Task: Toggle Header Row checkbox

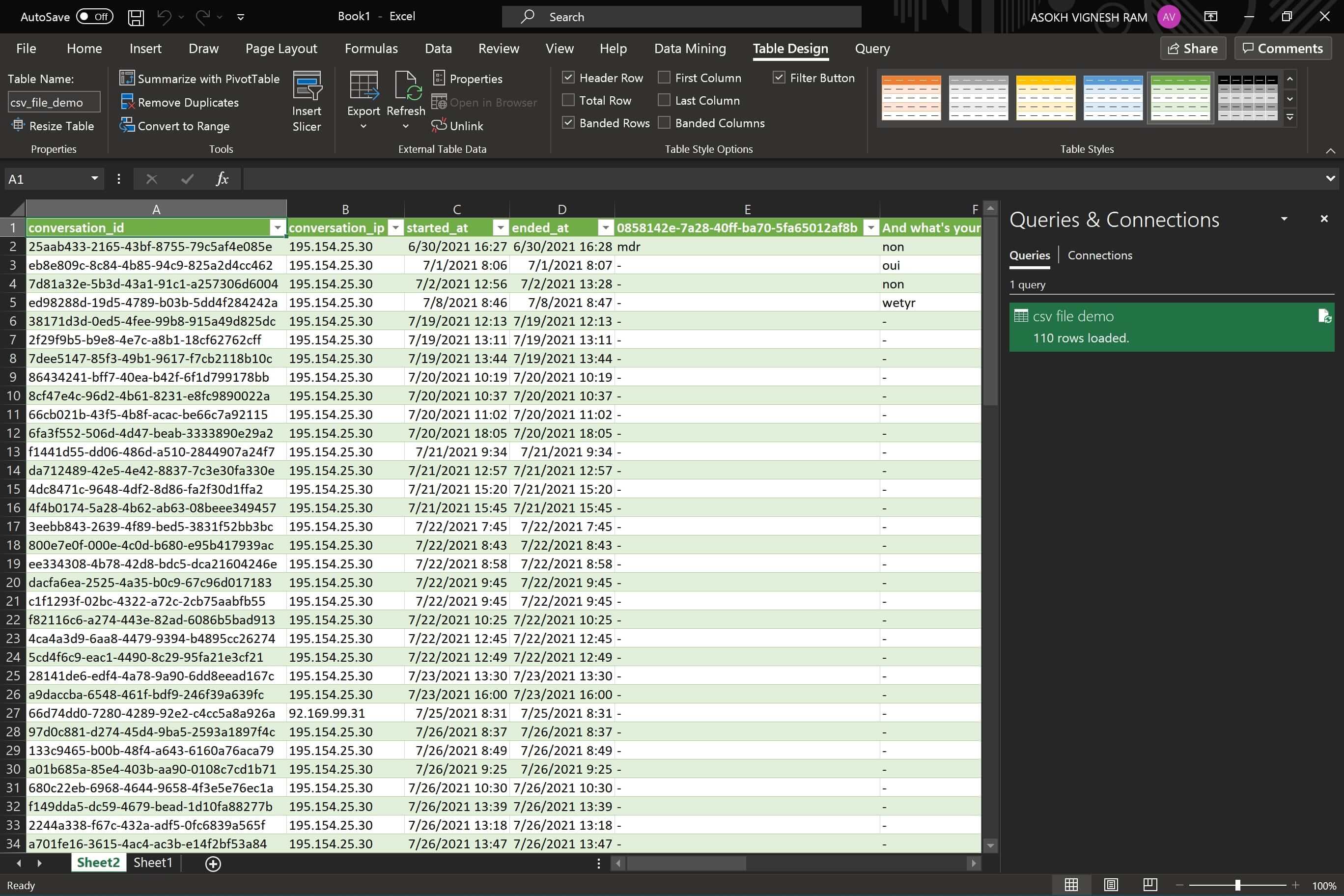Action: (x=568, y=77)
